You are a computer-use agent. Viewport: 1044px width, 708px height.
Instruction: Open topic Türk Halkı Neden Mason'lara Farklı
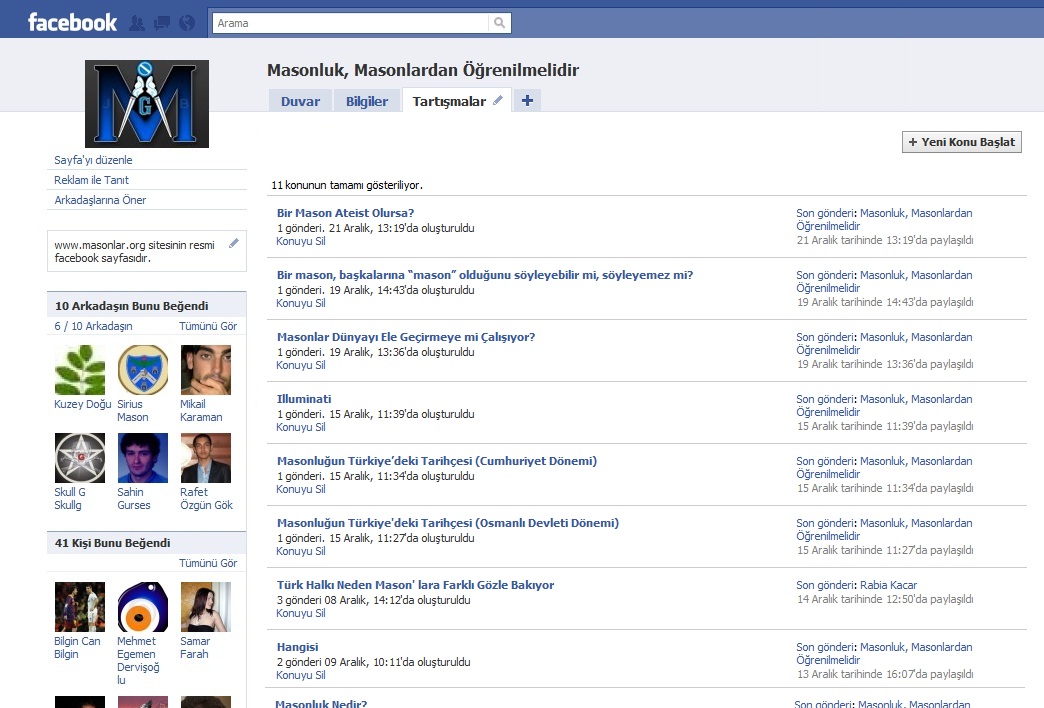pos(415,585)
